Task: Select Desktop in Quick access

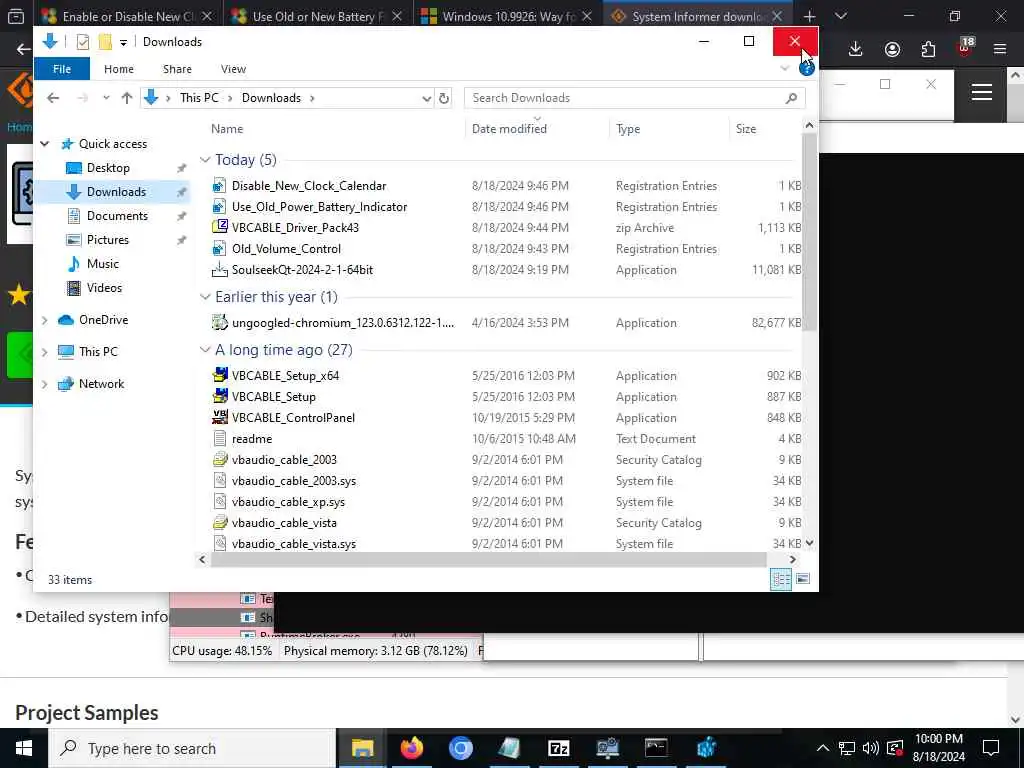Action: point(108,168)
